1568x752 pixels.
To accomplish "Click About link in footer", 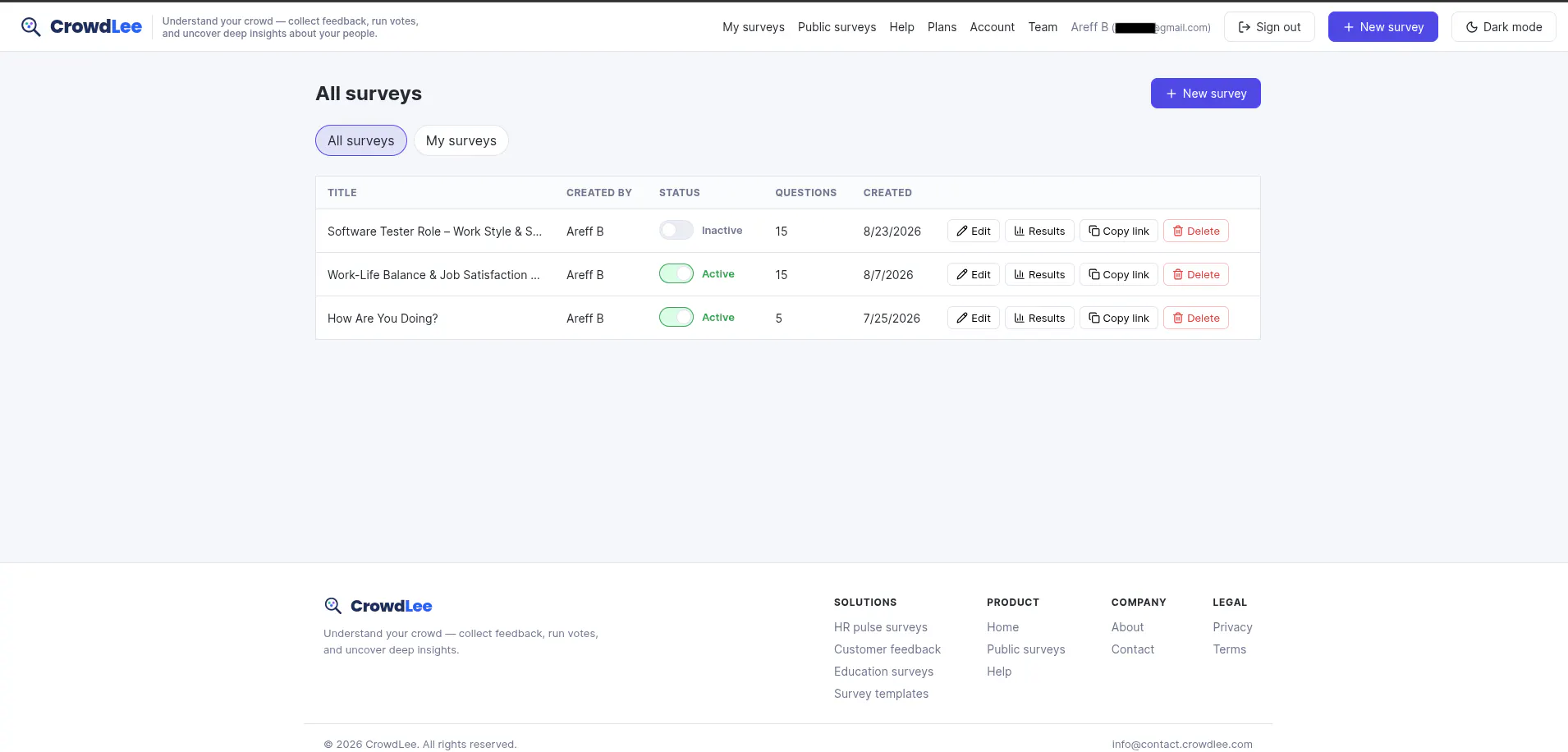I will (1127, 627).
